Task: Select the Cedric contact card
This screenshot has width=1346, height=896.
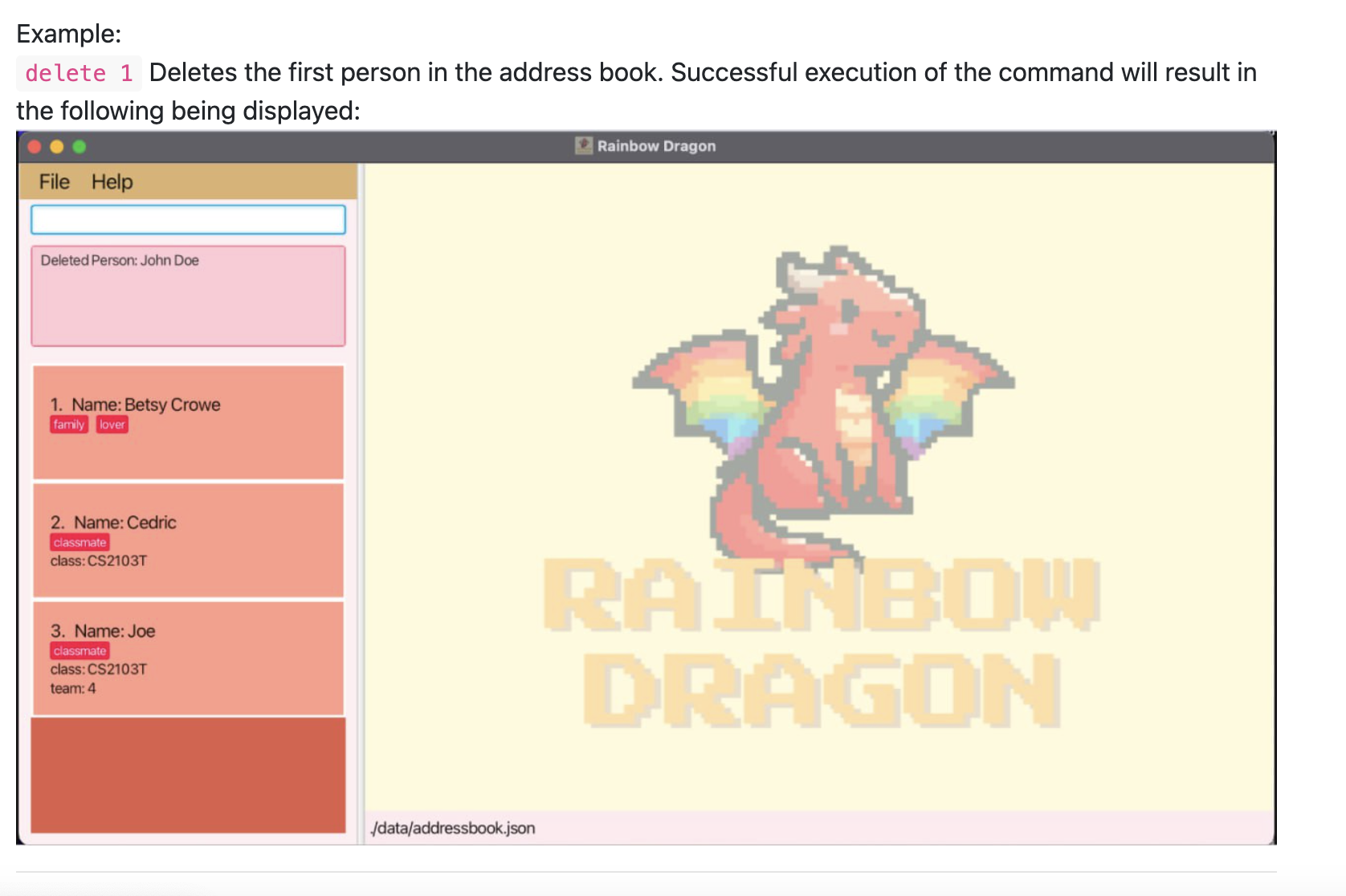Action: coord(188,540)
